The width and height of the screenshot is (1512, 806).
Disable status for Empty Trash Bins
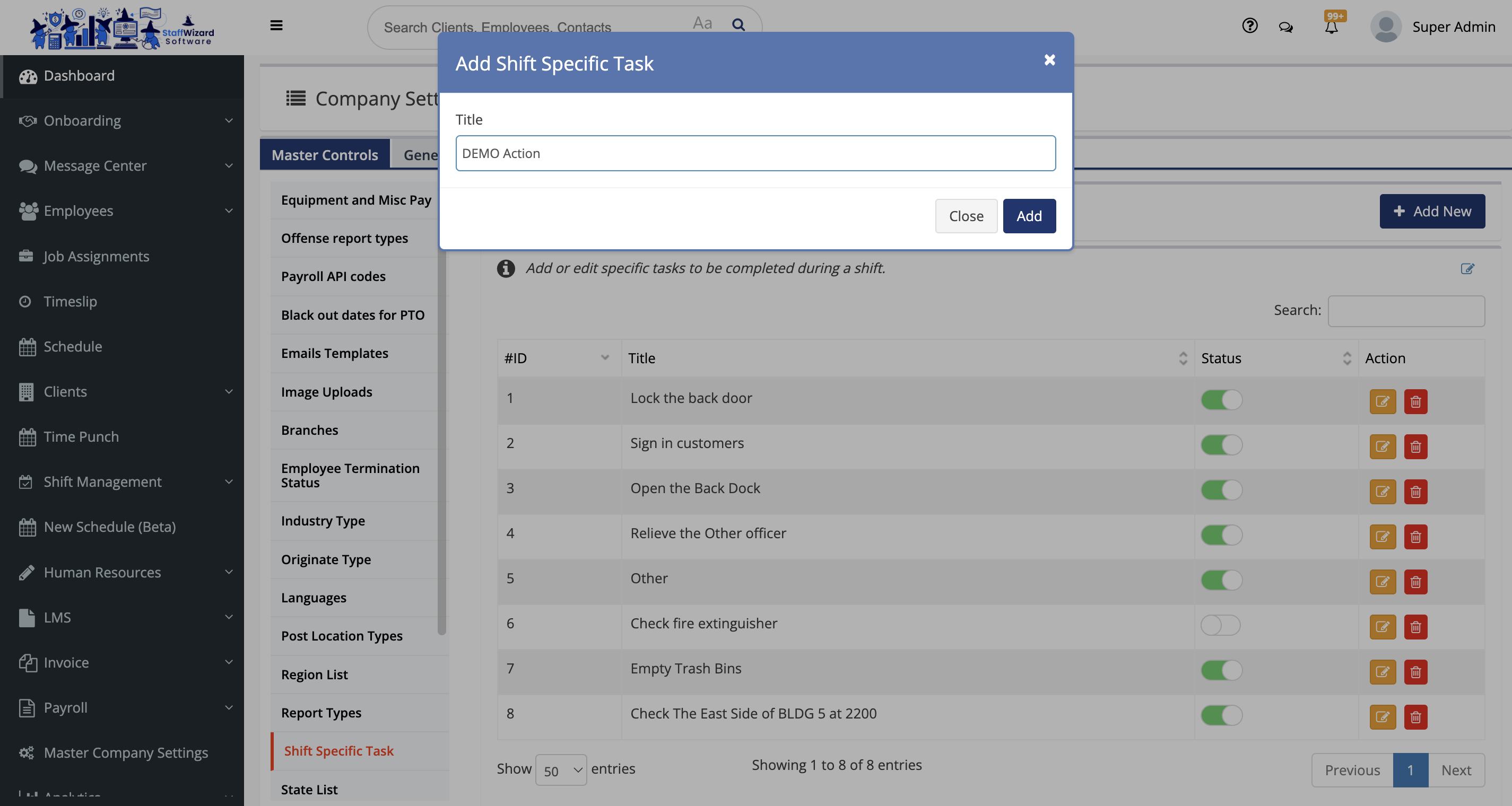tap(1221, 670)
